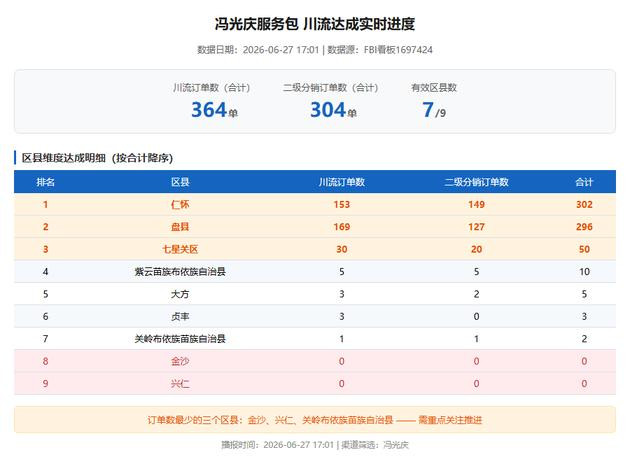Click rank 7 in the 关岭 row
This screenshot has height=464, width=630.
pos(45,339)
